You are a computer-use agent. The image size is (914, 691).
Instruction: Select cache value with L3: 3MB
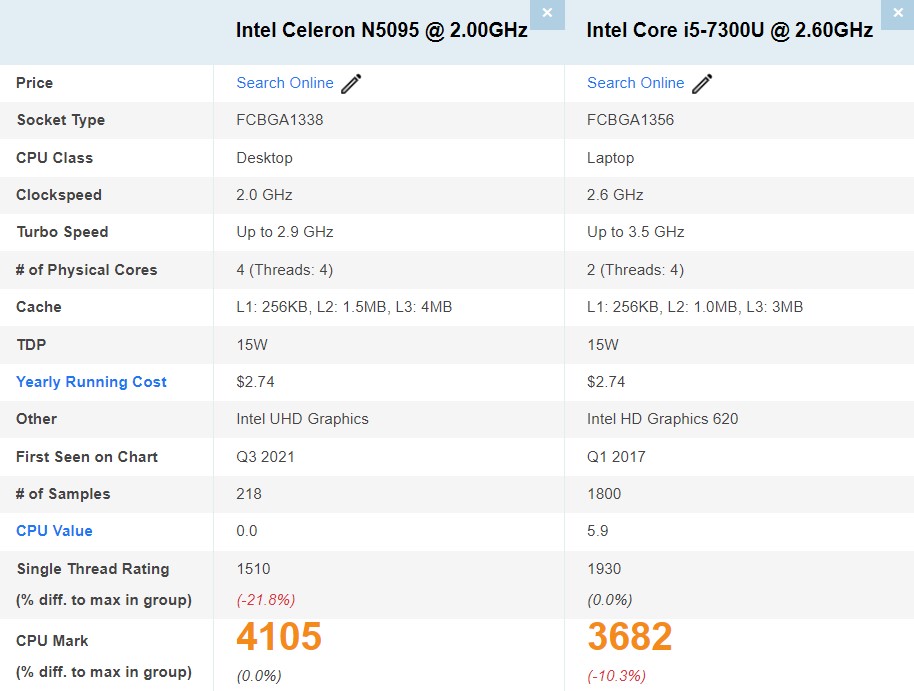[695, 307]
